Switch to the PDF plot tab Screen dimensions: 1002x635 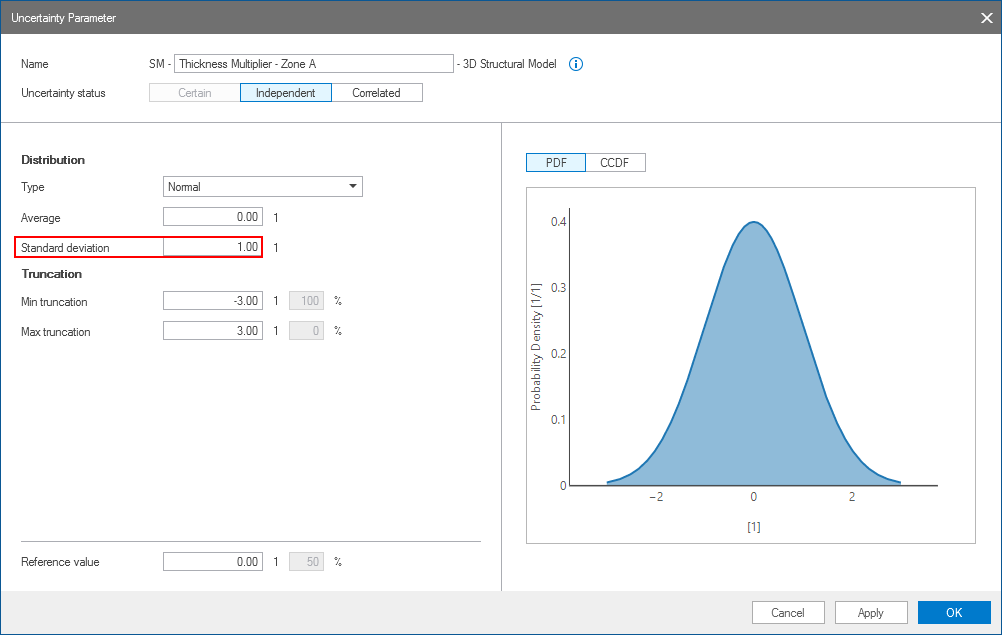556,163
